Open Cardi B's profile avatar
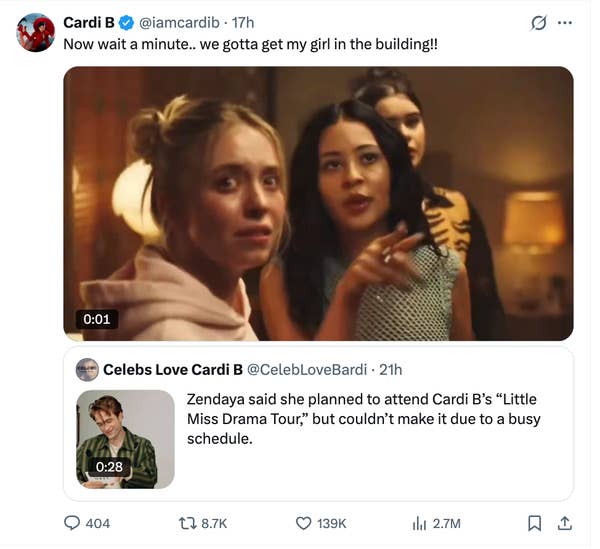The height and width of the screenshot is (549, 600). point(35,33)
